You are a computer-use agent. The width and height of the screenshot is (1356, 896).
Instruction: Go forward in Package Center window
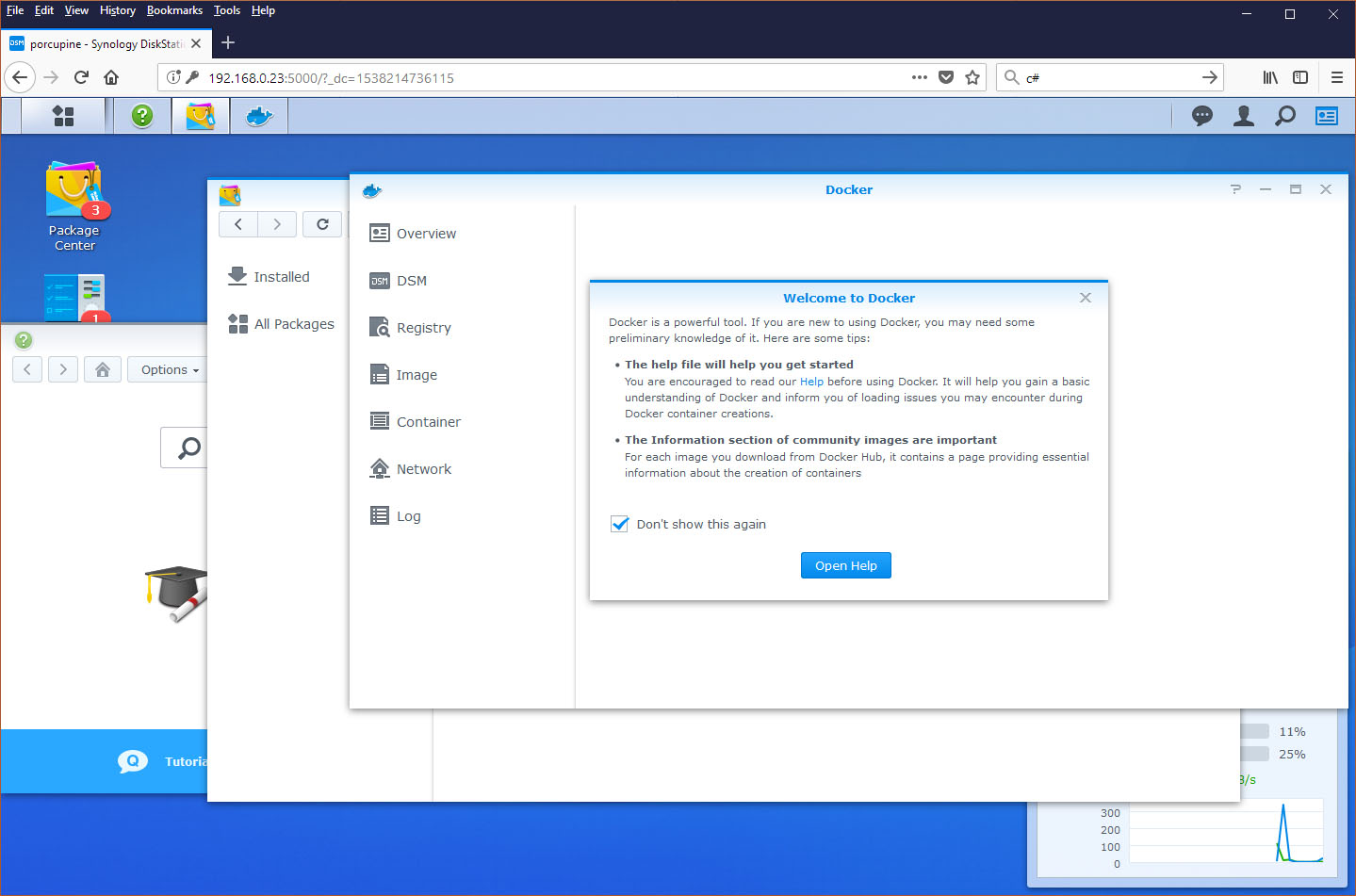pyautogui.click(x=277, y=224)
